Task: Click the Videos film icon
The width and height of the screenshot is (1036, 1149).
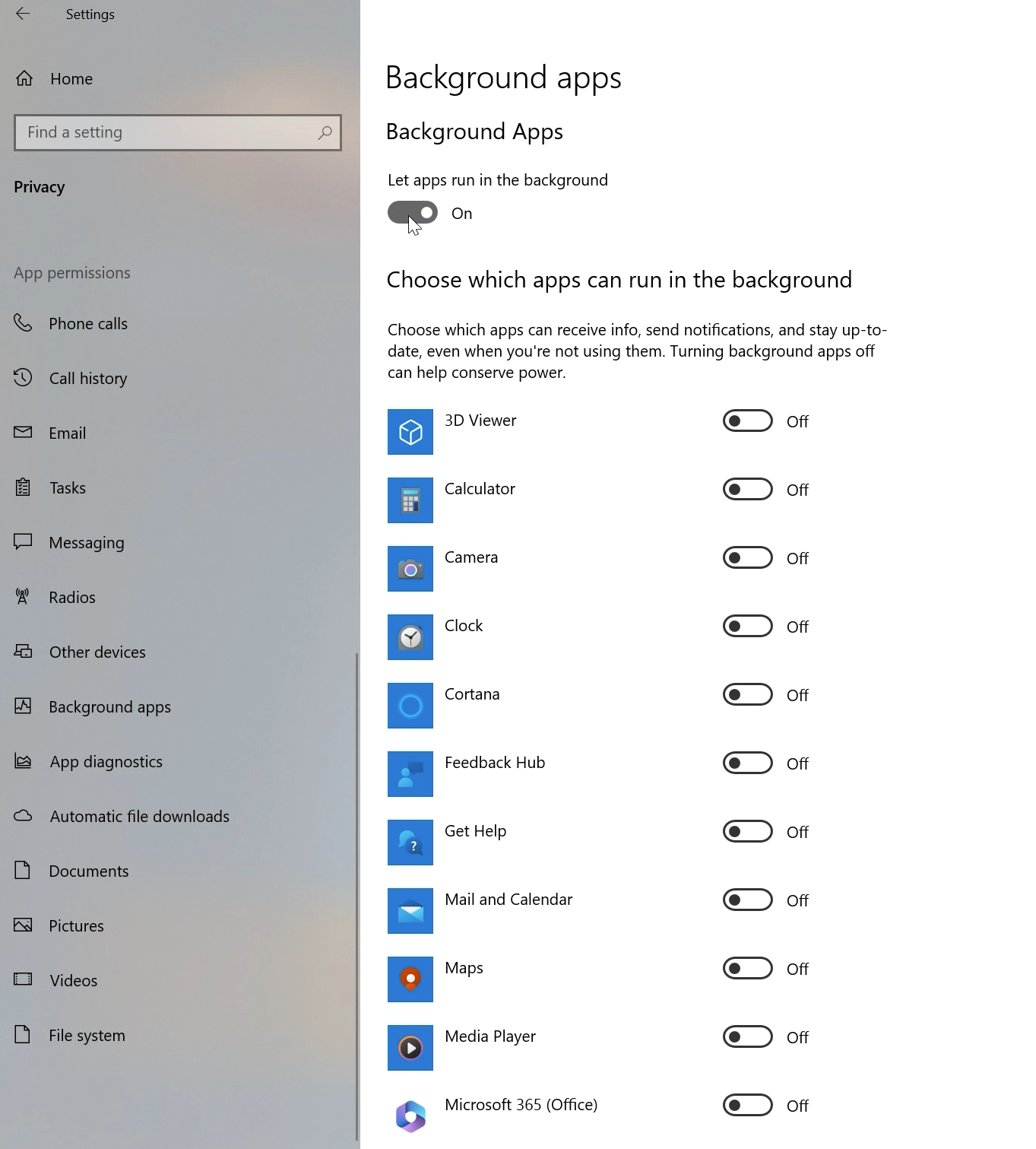Action: coord(23,979)
